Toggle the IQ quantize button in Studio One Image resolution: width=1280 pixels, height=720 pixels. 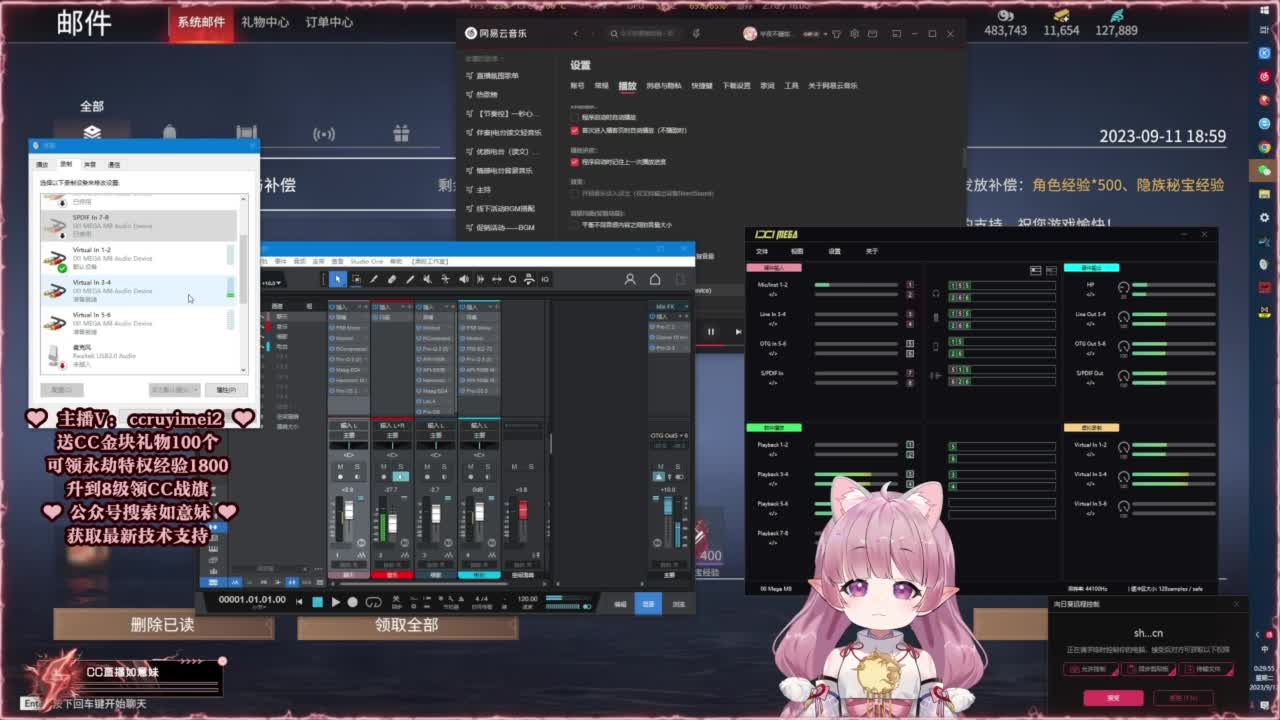pos(545,279)
